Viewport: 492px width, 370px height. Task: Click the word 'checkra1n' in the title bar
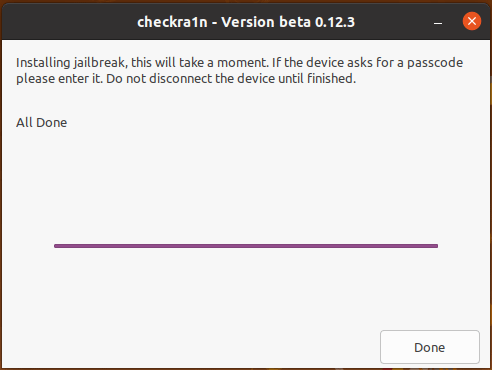[172, 22]
